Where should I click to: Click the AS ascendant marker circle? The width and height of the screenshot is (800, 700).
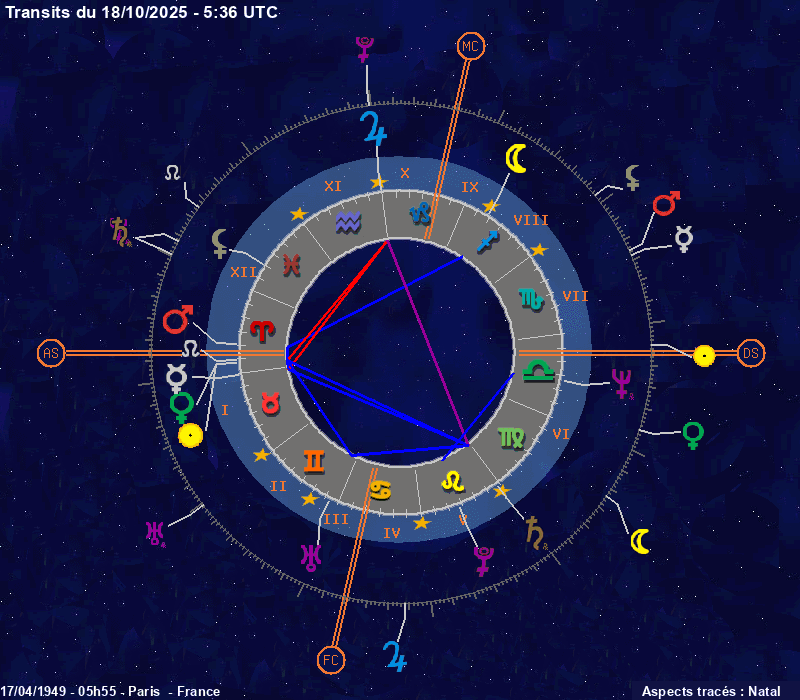pos(50,353)
